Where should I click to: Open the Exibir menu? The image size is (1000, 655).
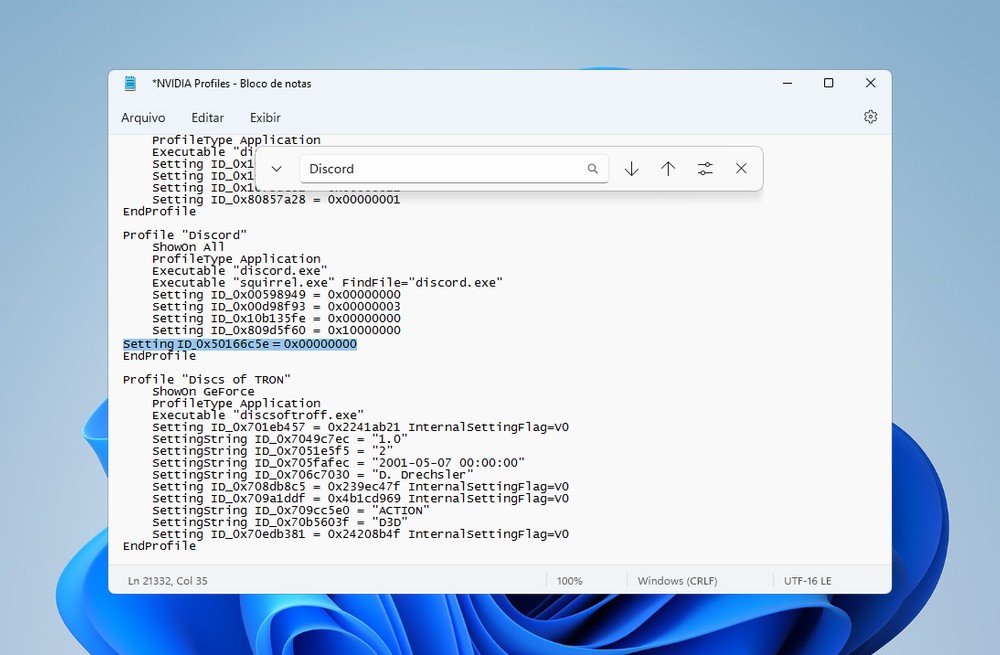click(x=265, y=117)
